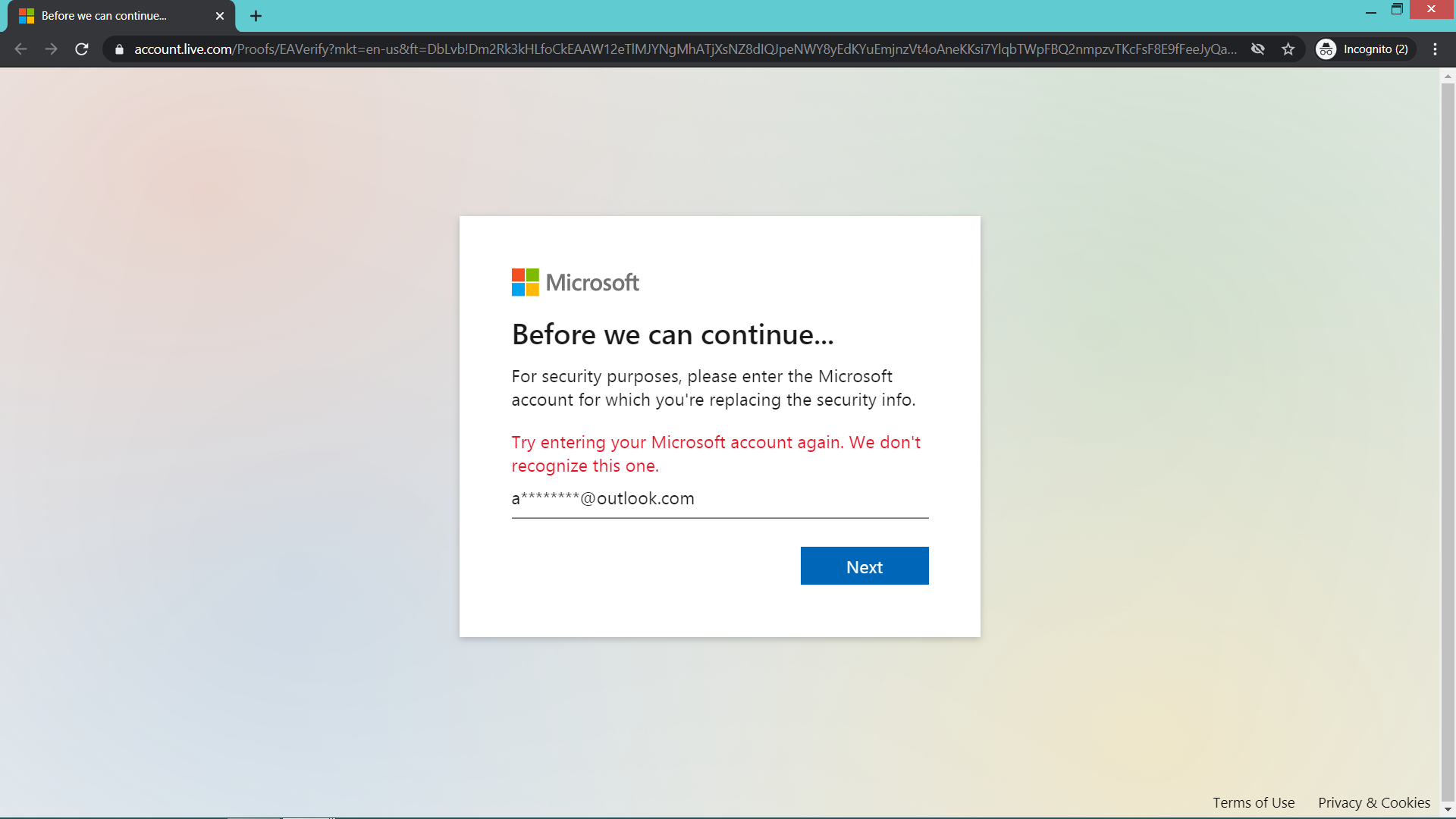The image size is (1456, 819).
Task: Go back using the browser back arrow
Action: tap(20, 49)
